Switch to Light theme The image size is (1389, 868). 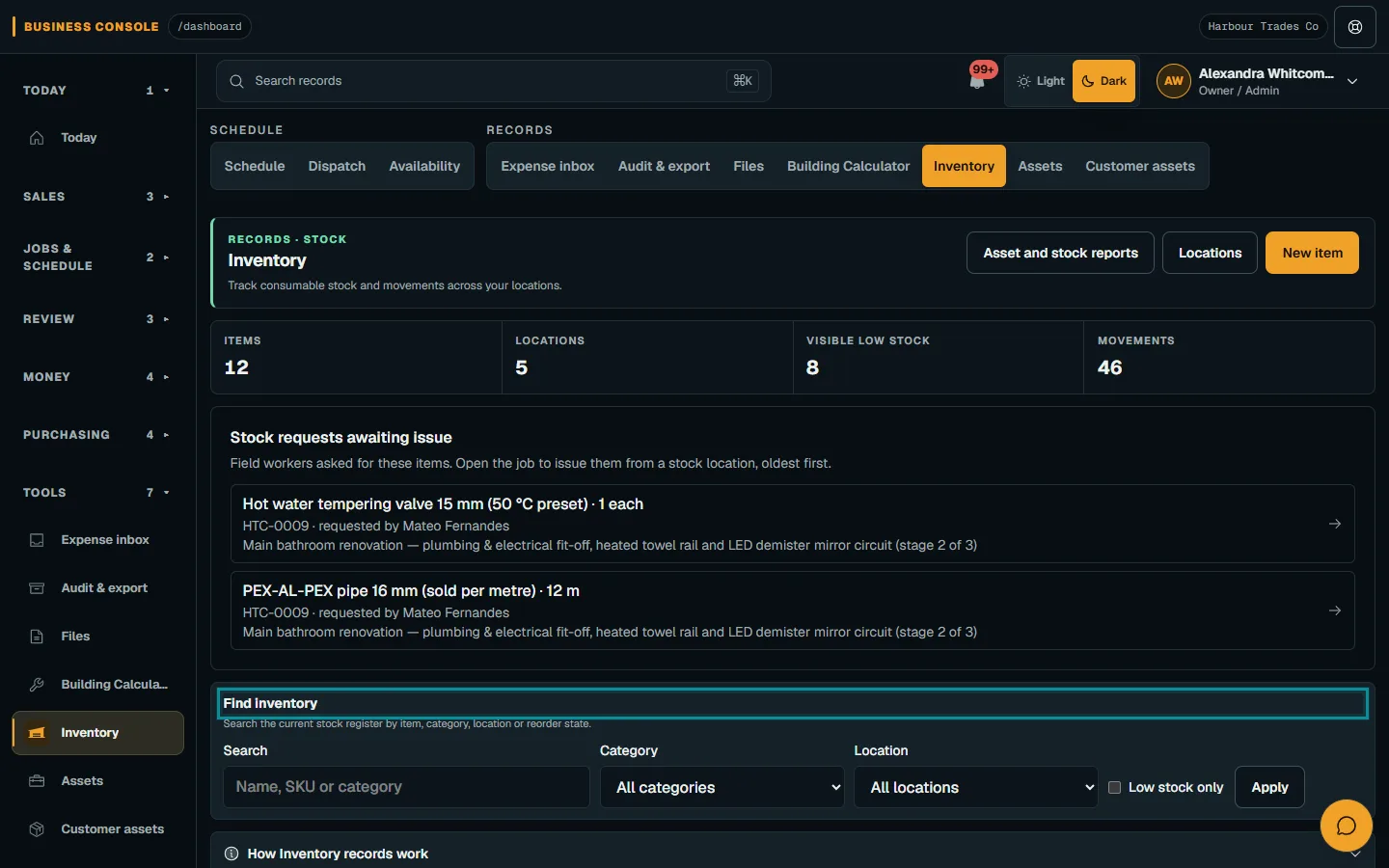1041,81
